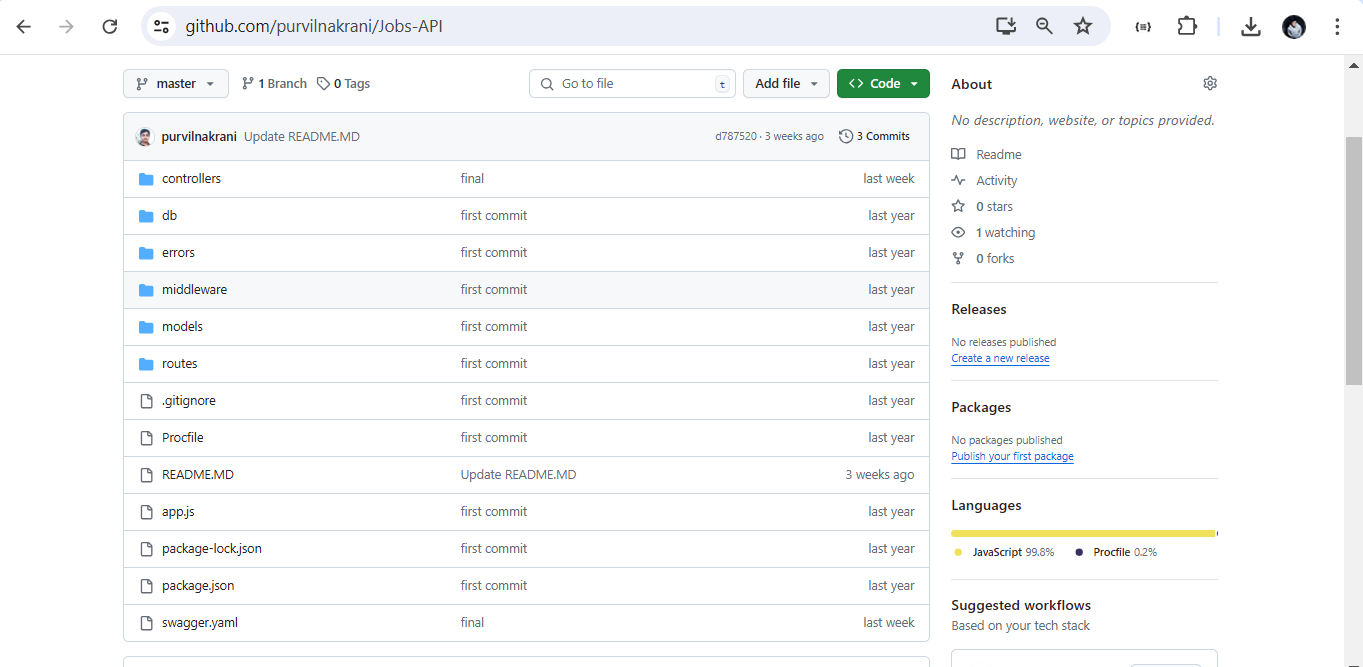Click the yellow JavaScript language bar
The height and width of the screenshot is (667, 1363).
pos(1083,534)
